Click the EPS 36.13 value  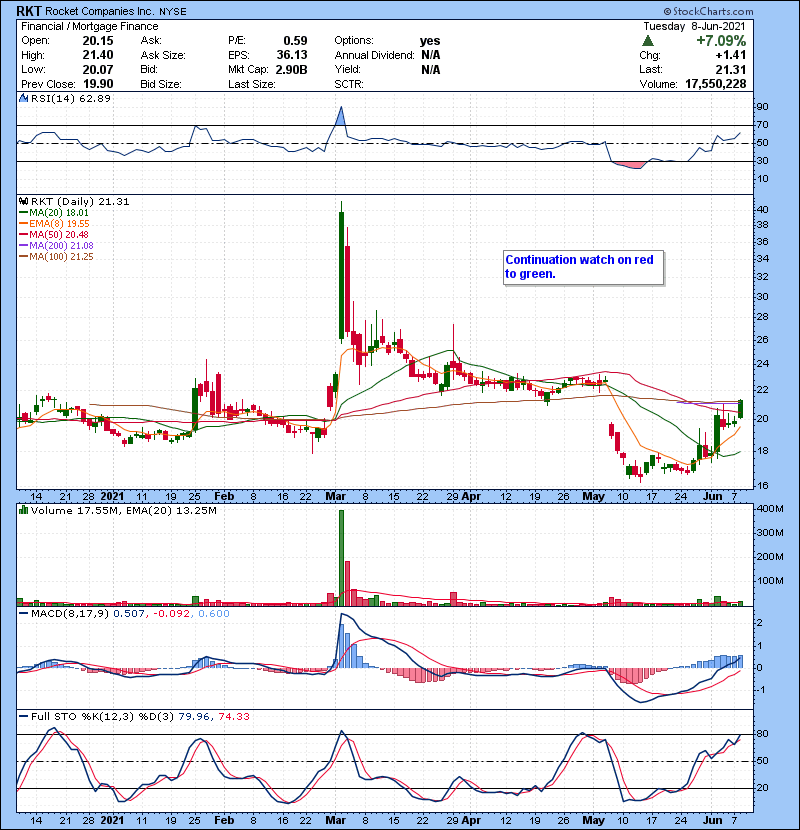[292, 55]
